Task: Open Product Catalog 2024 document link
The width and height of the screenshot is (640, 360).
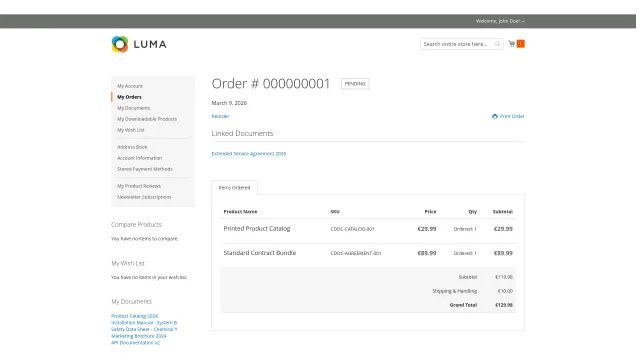Action: click(x=134, y=316)
